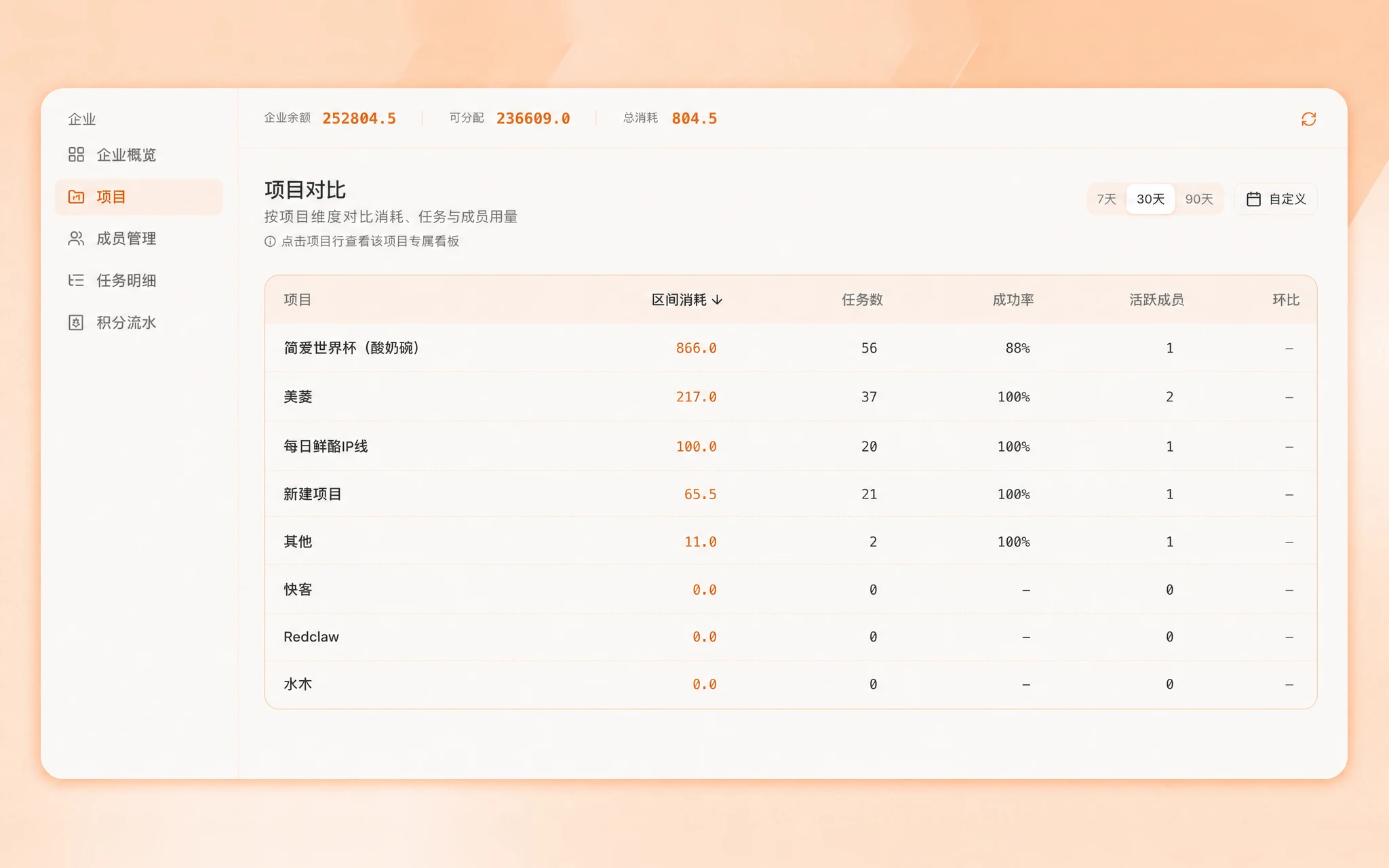Select the 30天 time range
The image size is (1389, 868).
point(1150,199)
